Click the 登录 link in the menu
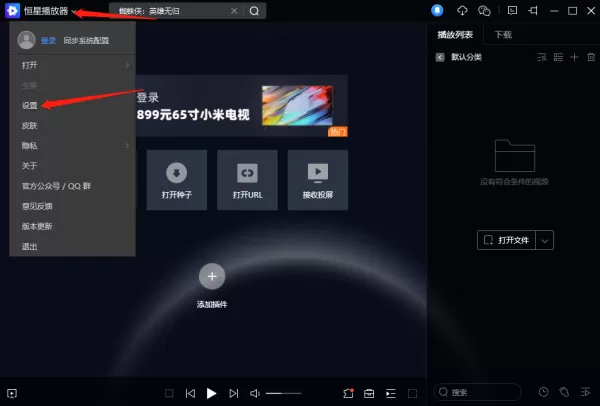The image size is (600, 406). (x=48, y=41)
